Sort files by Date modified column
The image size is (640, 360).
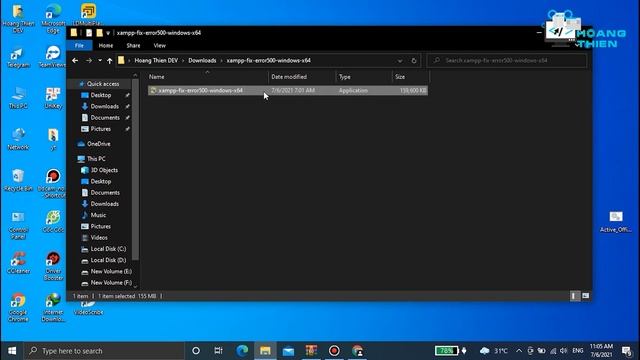pos(302,77)
